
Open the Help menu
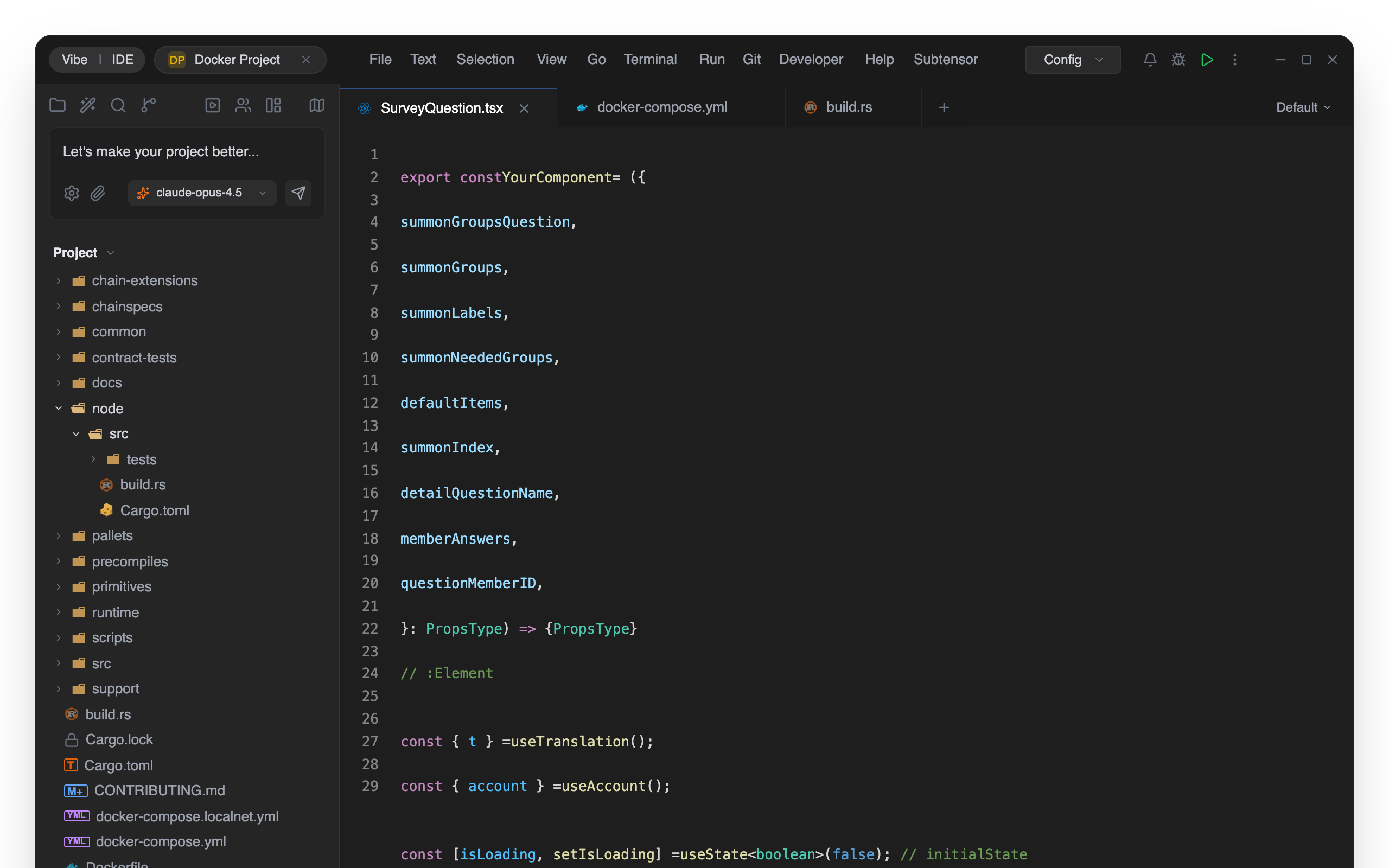(880, 60)
